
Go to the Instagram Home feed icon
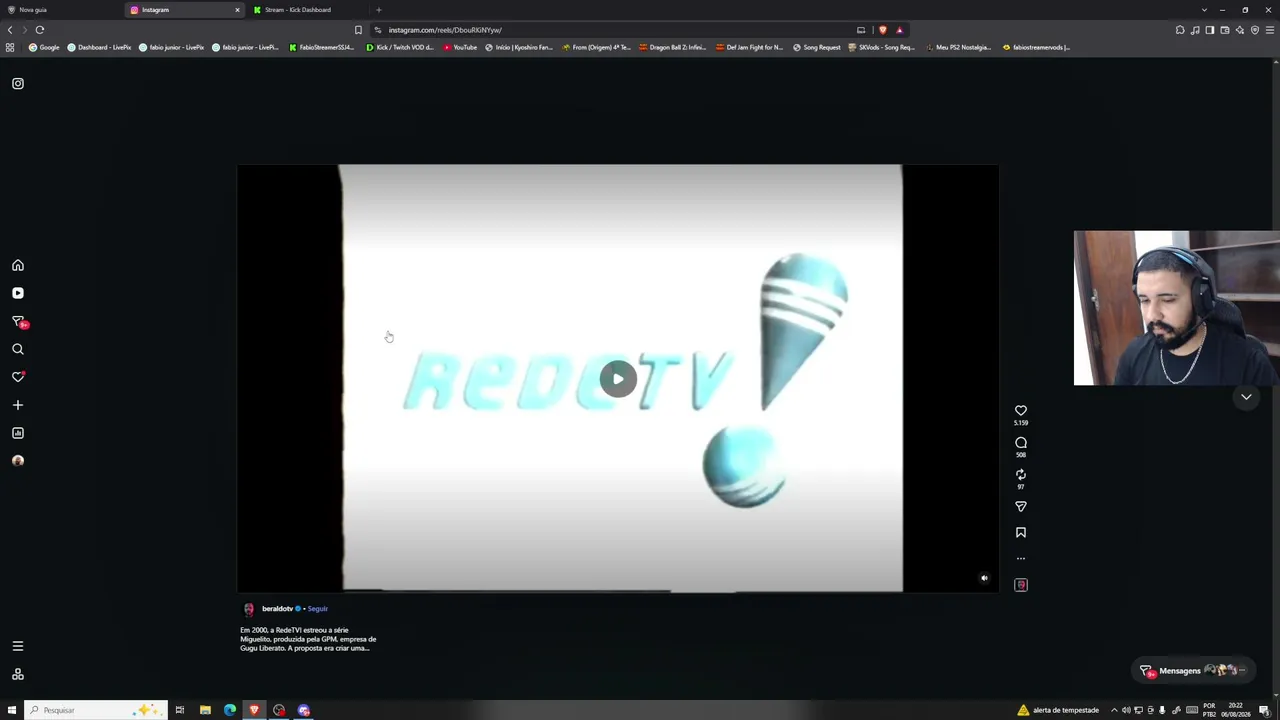point(18,265)
